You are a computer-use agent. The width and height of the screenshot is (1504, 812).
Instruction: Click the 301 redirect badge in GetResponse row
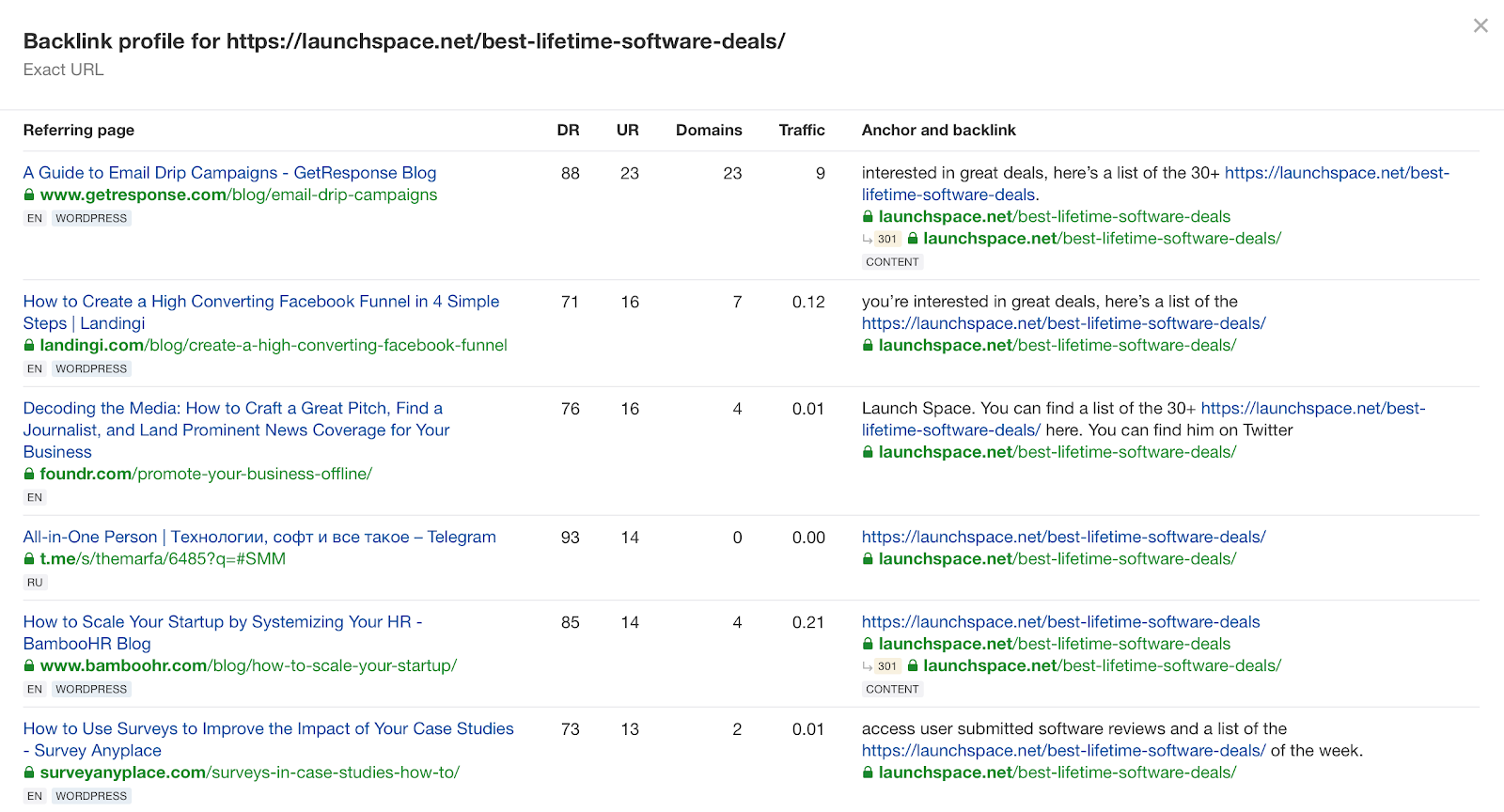[886, 239]
